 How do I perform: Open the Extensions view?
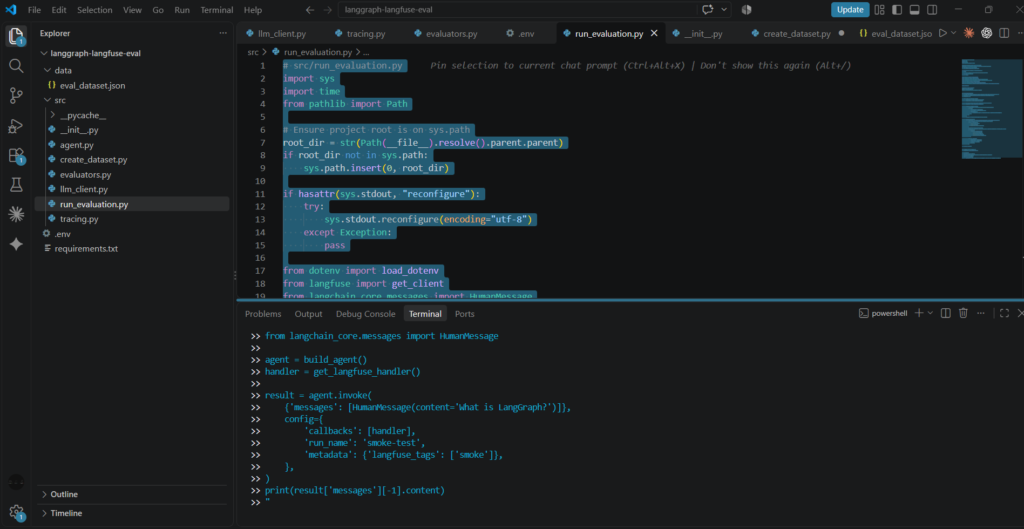[16, 156]
